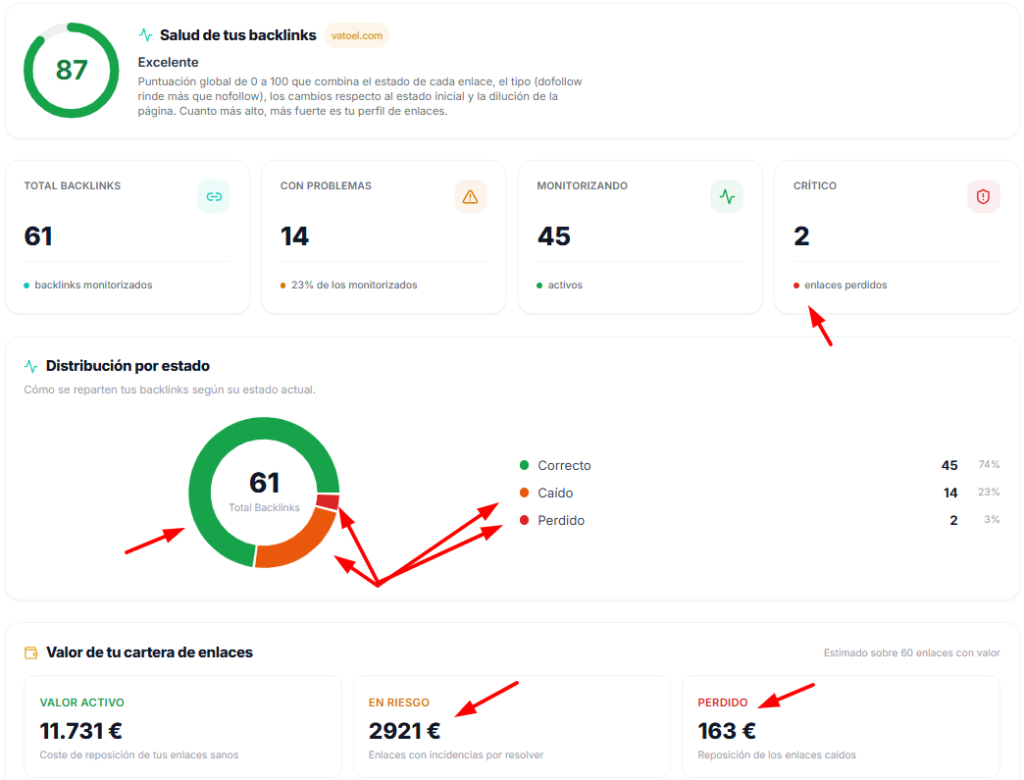The width and height of the screenshot is (1024, 780).
Task: Click the link icon in Total Backlinks card
Action: click(x=214, y=197)
